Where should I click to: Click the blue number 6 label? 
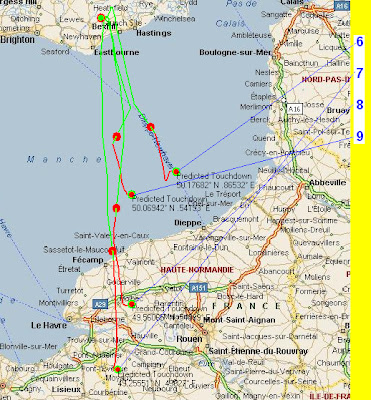360,42
